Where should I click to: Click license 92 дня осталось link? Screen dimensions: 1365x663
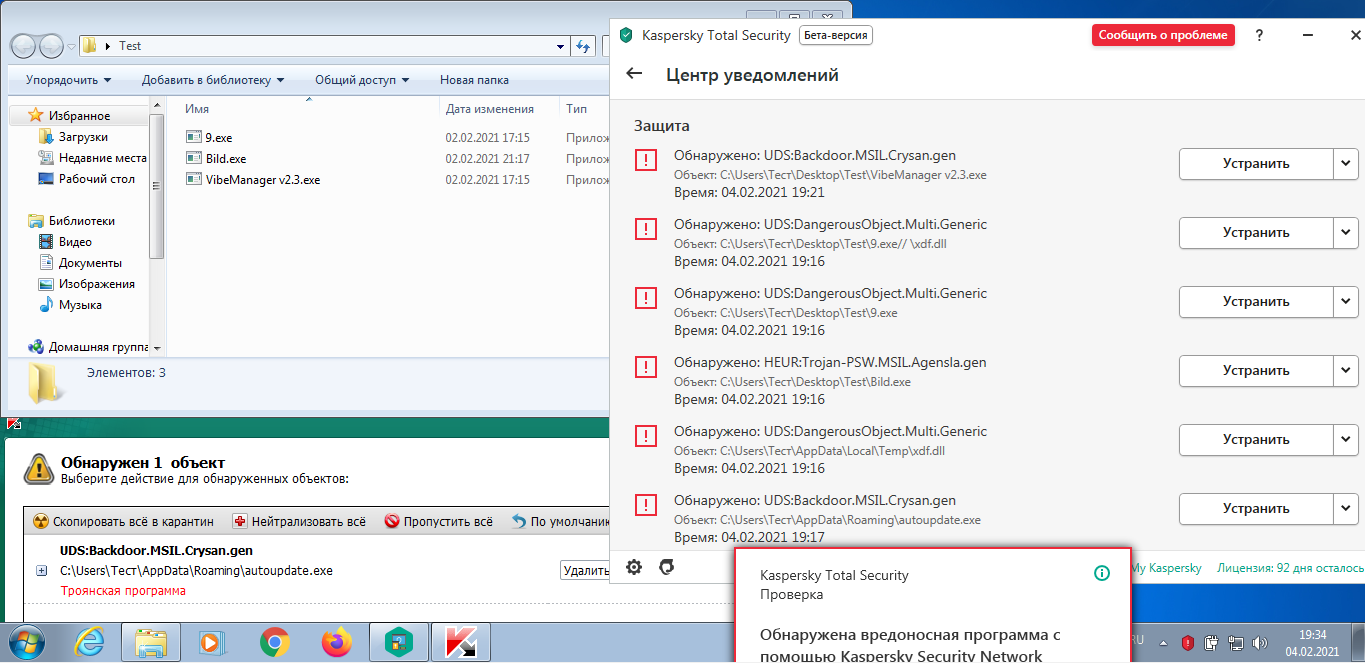point(1289,568)
